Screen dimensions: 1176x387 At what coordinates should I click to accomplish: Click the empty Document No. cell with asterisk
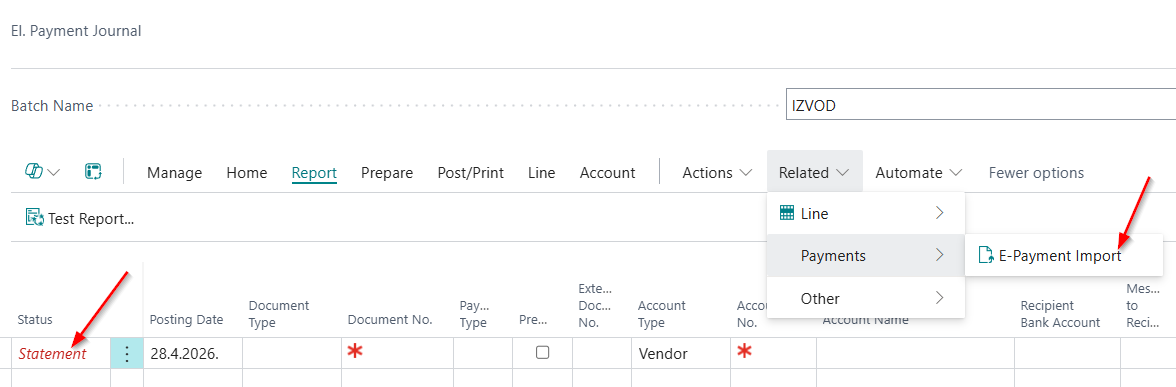[398, 353]
